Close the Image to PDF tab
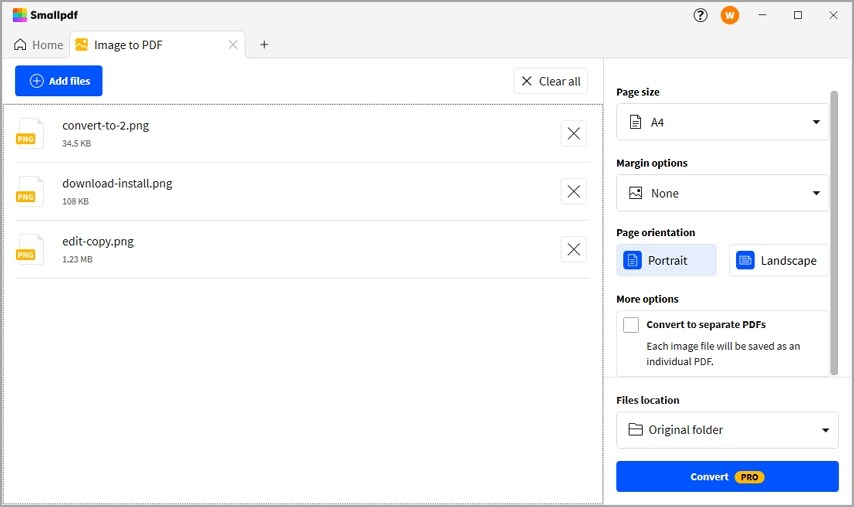 pos(233,45)
